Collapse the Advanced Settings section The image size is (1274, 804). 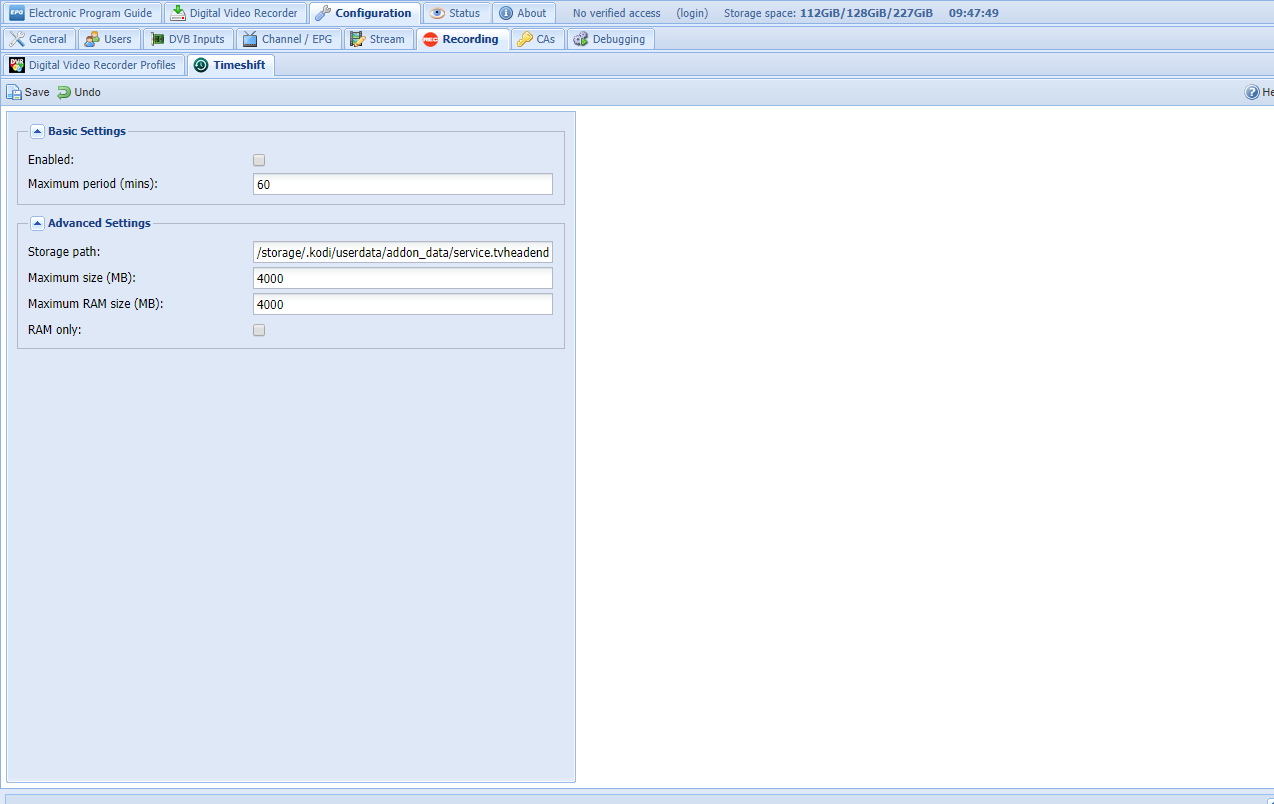[x=37, y=223]
